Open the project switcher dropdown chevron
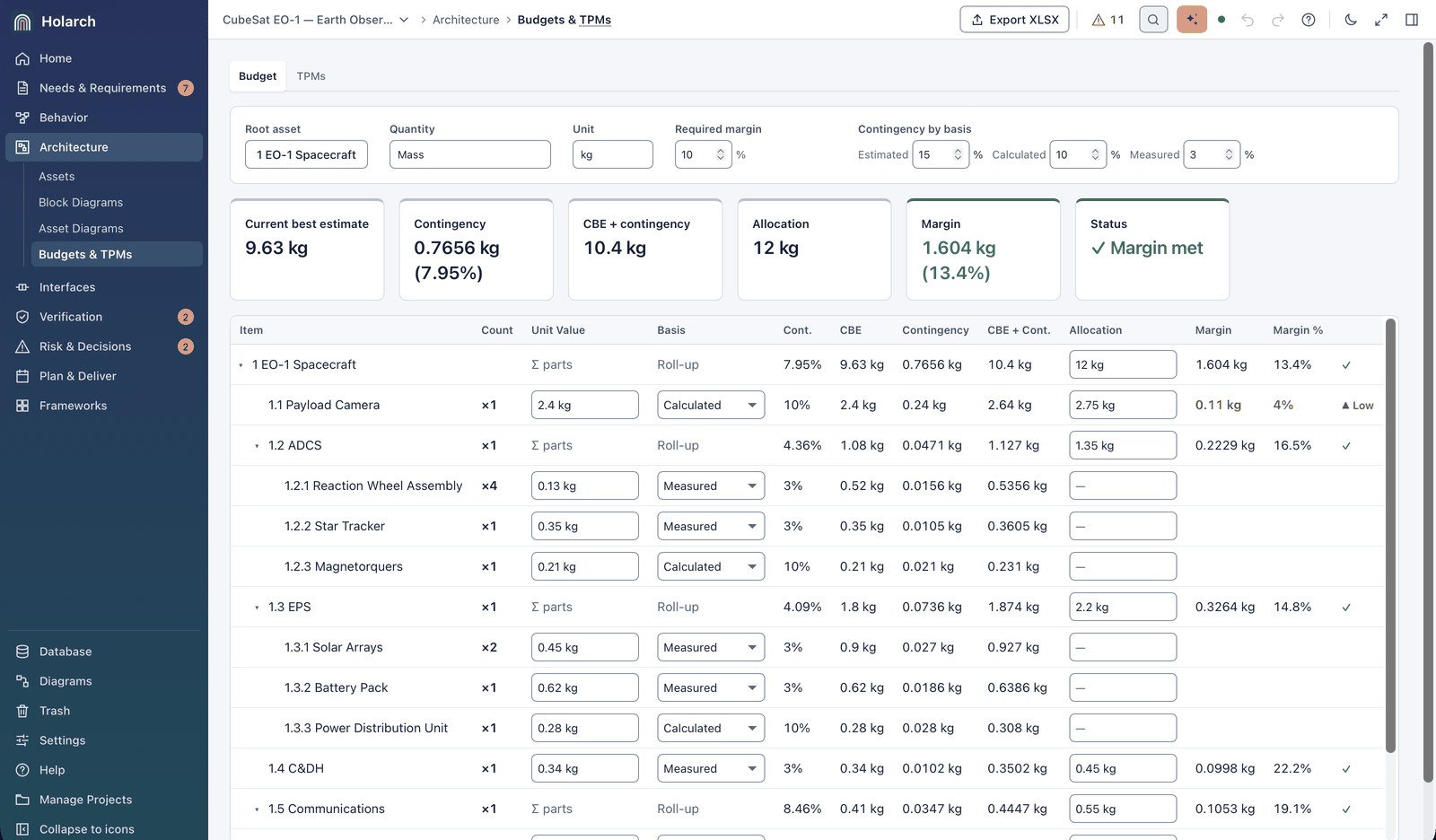Viewport: 1436px width, 840px height. [x=404, y=20]
